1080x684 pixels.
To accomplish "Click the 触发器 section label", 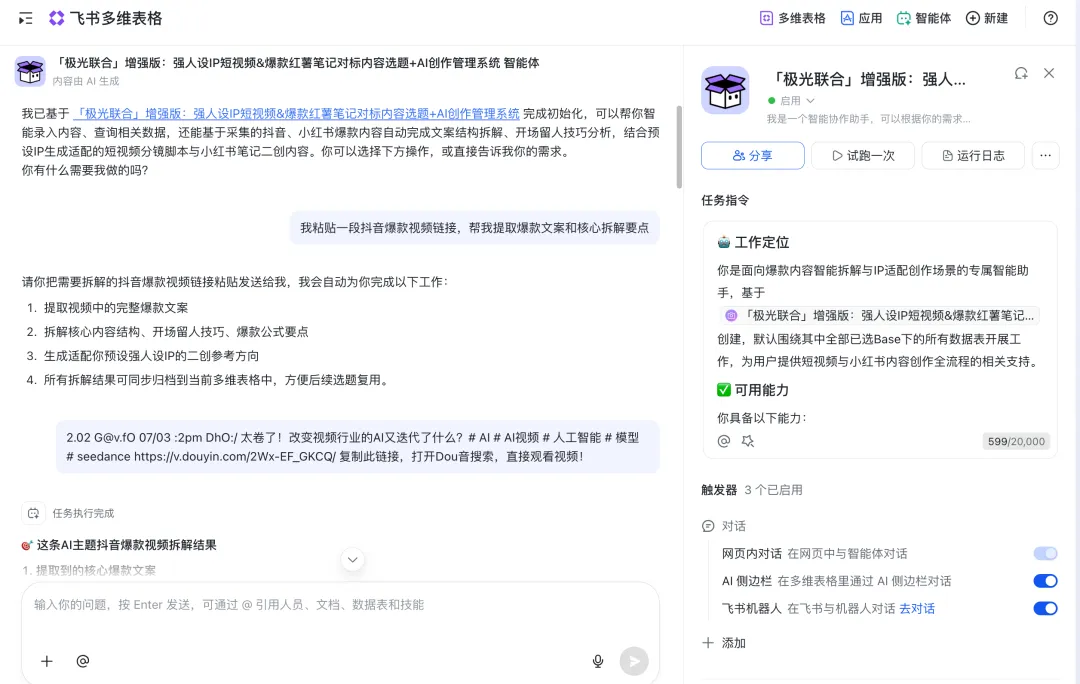I will tap(719, 490).
